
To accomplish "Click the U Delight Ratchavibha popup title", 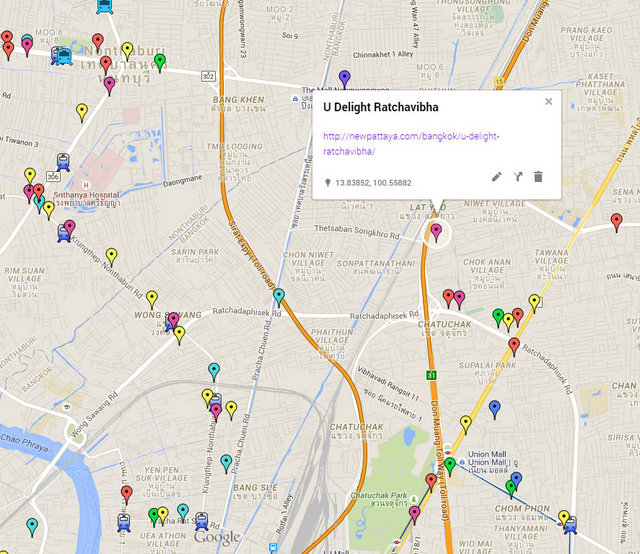I will (381, 107).
